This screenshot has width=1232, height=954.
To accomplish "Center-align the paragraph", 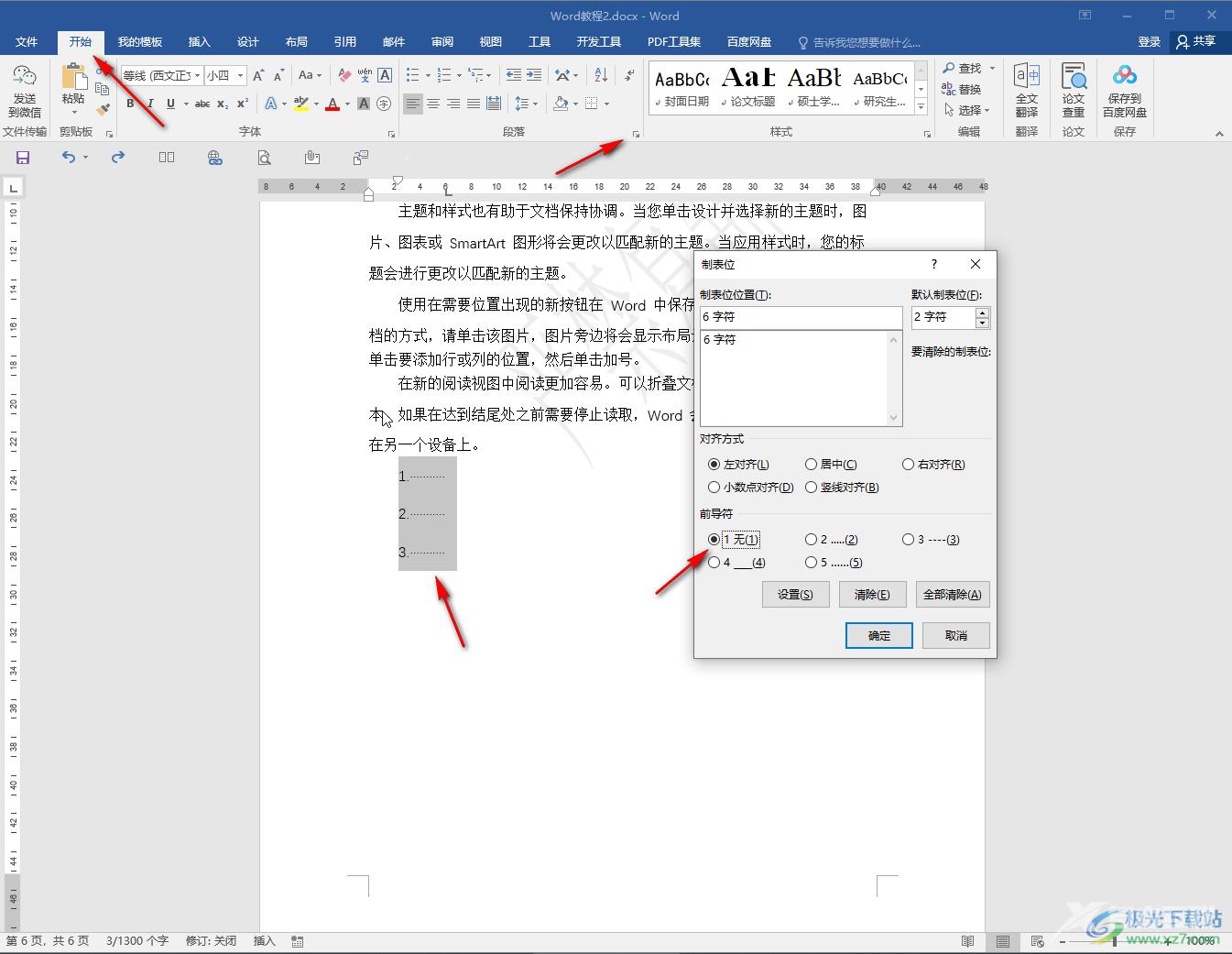I will coord(433,104).
